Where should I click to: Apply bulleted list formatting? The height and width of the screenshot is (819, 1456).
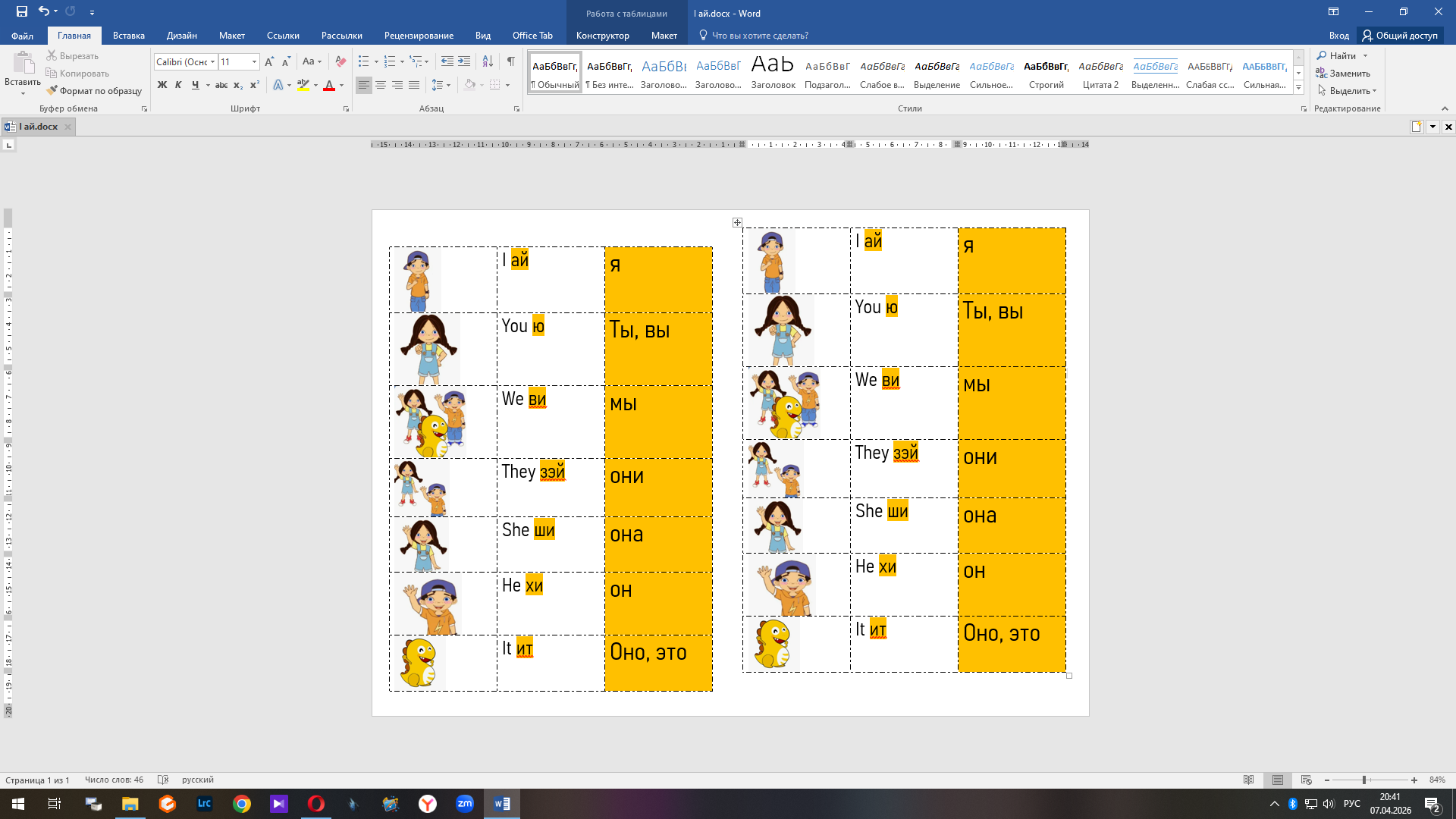click(x=364, y=62)
